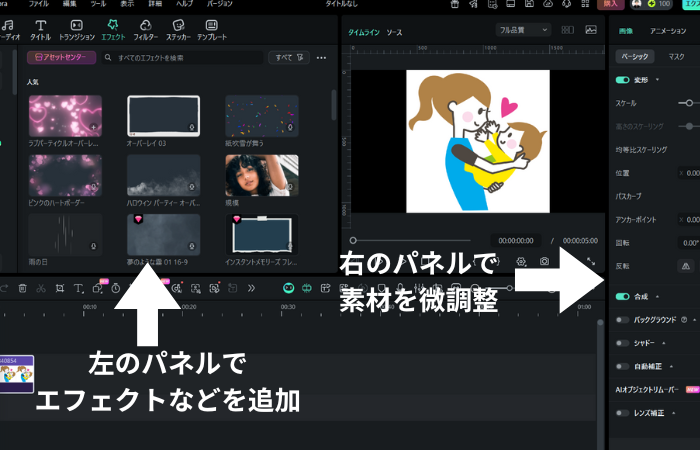This screenshot has width=700, height=450.
Task: Expand the 自動補正 section arrow
Action: tap(671, 367)
